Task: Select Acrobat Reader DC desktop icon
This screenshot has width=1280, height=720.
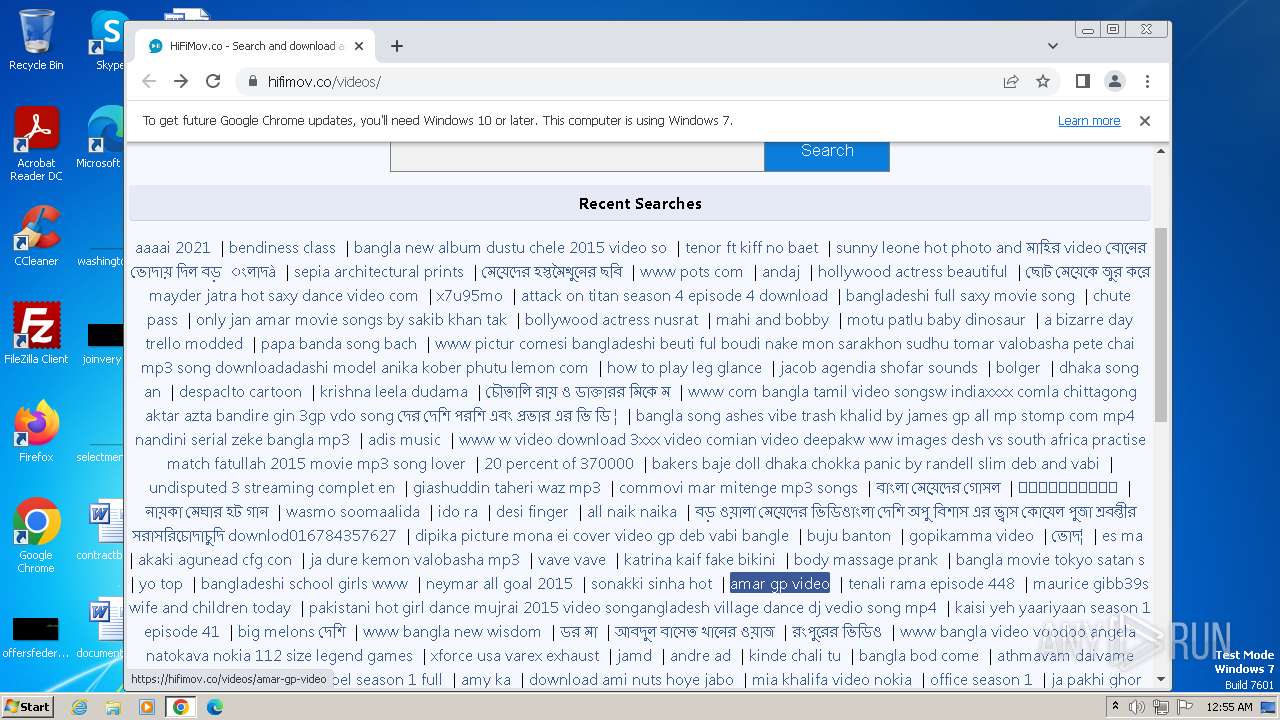Action: point(36,144)
